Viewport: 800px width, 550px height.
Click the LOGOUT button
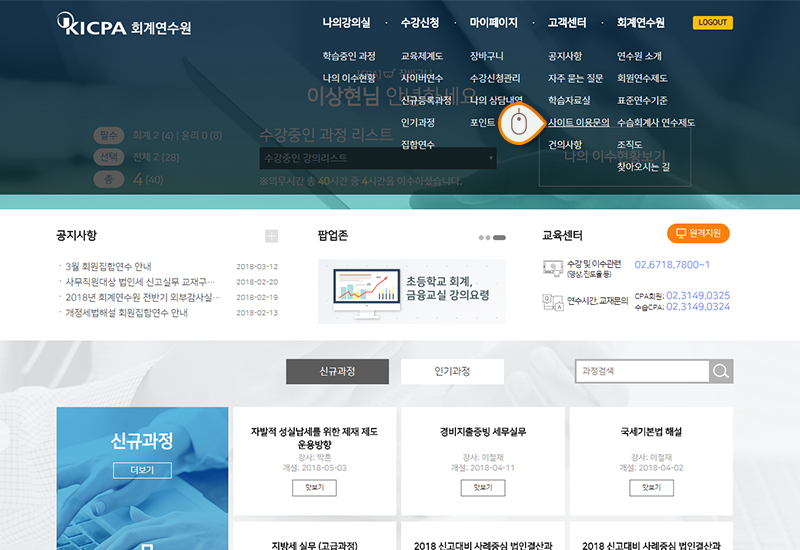(713, 22)
